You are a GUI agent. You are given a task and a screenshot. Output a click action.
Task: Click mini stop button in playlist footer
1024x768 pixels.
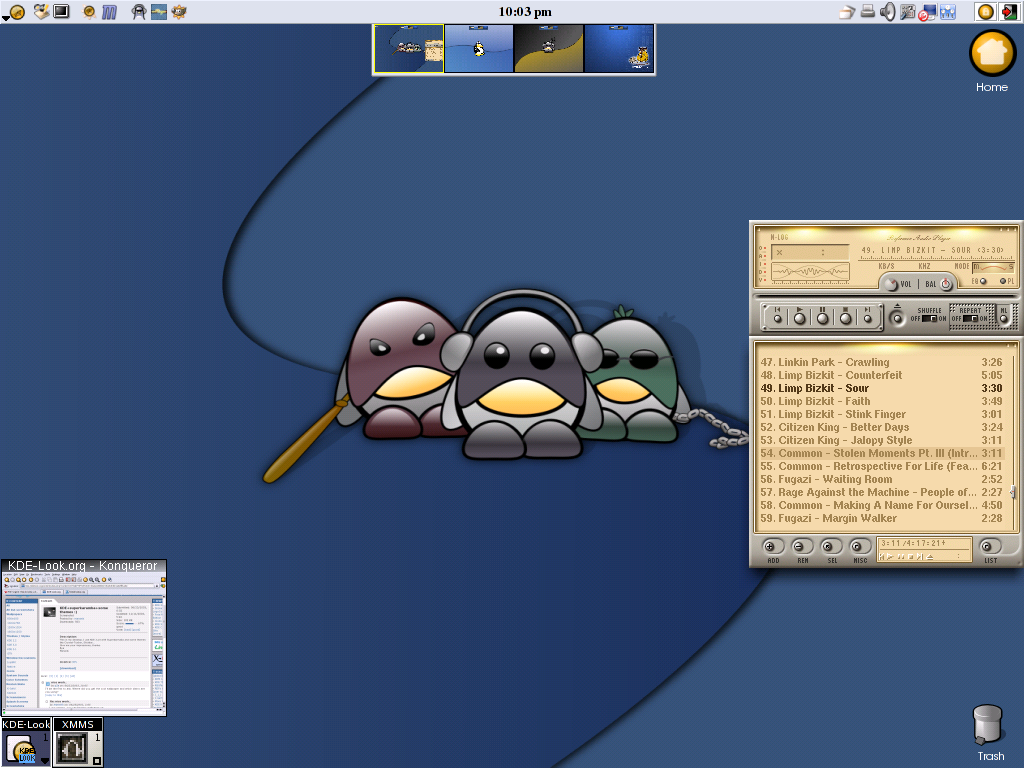pyautogui.click(x=910, y=556)
